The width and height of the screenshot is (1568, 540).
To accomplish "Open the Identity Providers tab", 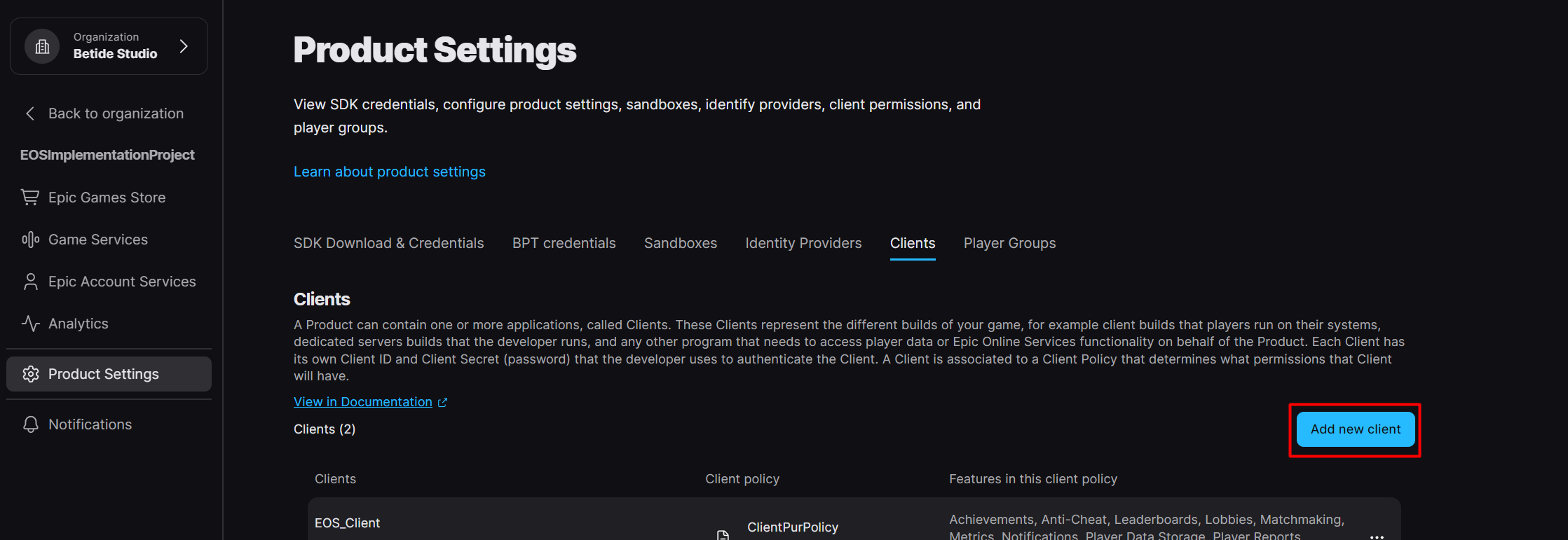I will (x=803, y=243).
